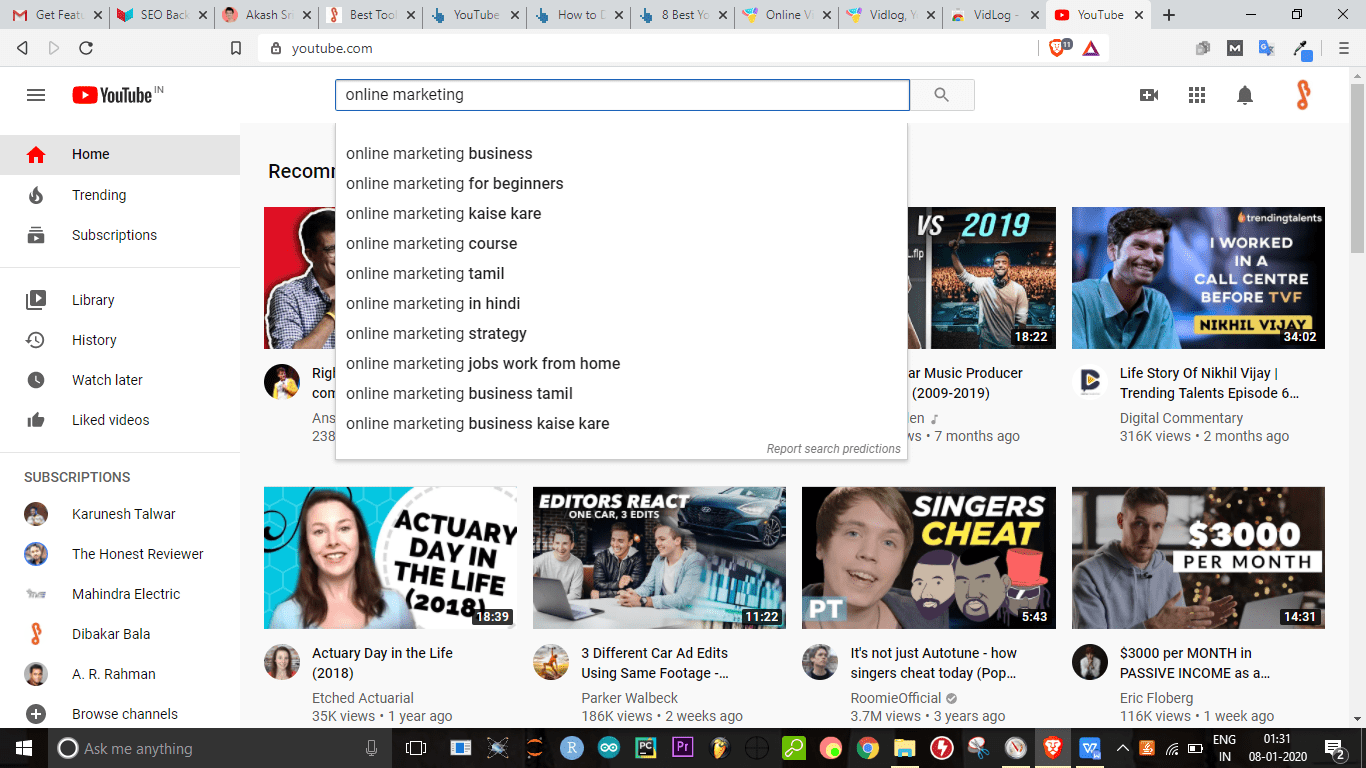1366x768 pixels.
Task: Open Task View on taskbar
Action: [x=415, y=748]
